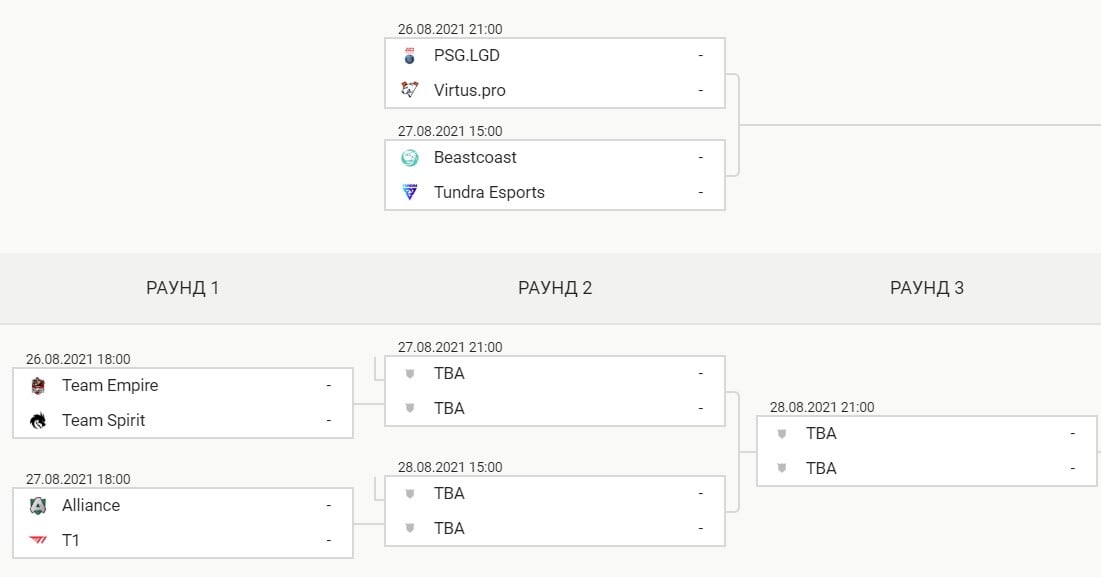The height and width of the screenshot is (577, 1101).
Task: Click the Virtus.pro team logo
Action: click(x=409, y=90)
